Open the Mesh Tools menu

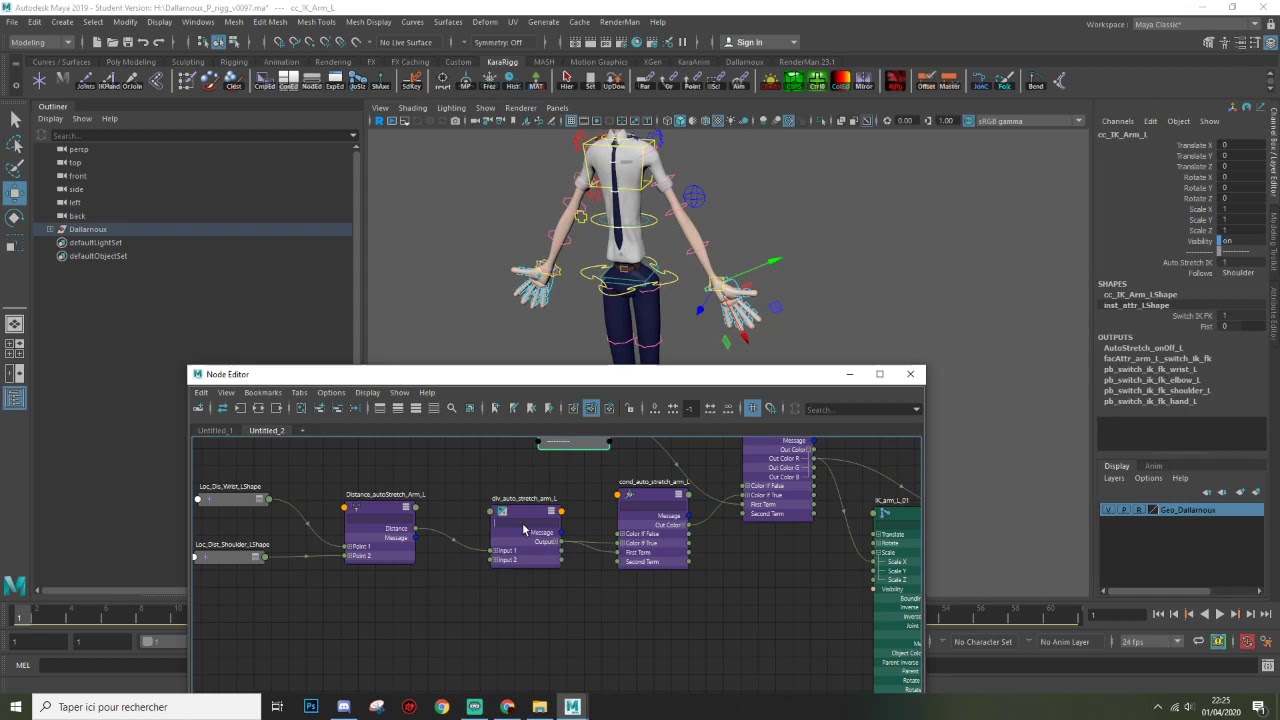coord(315,22)
